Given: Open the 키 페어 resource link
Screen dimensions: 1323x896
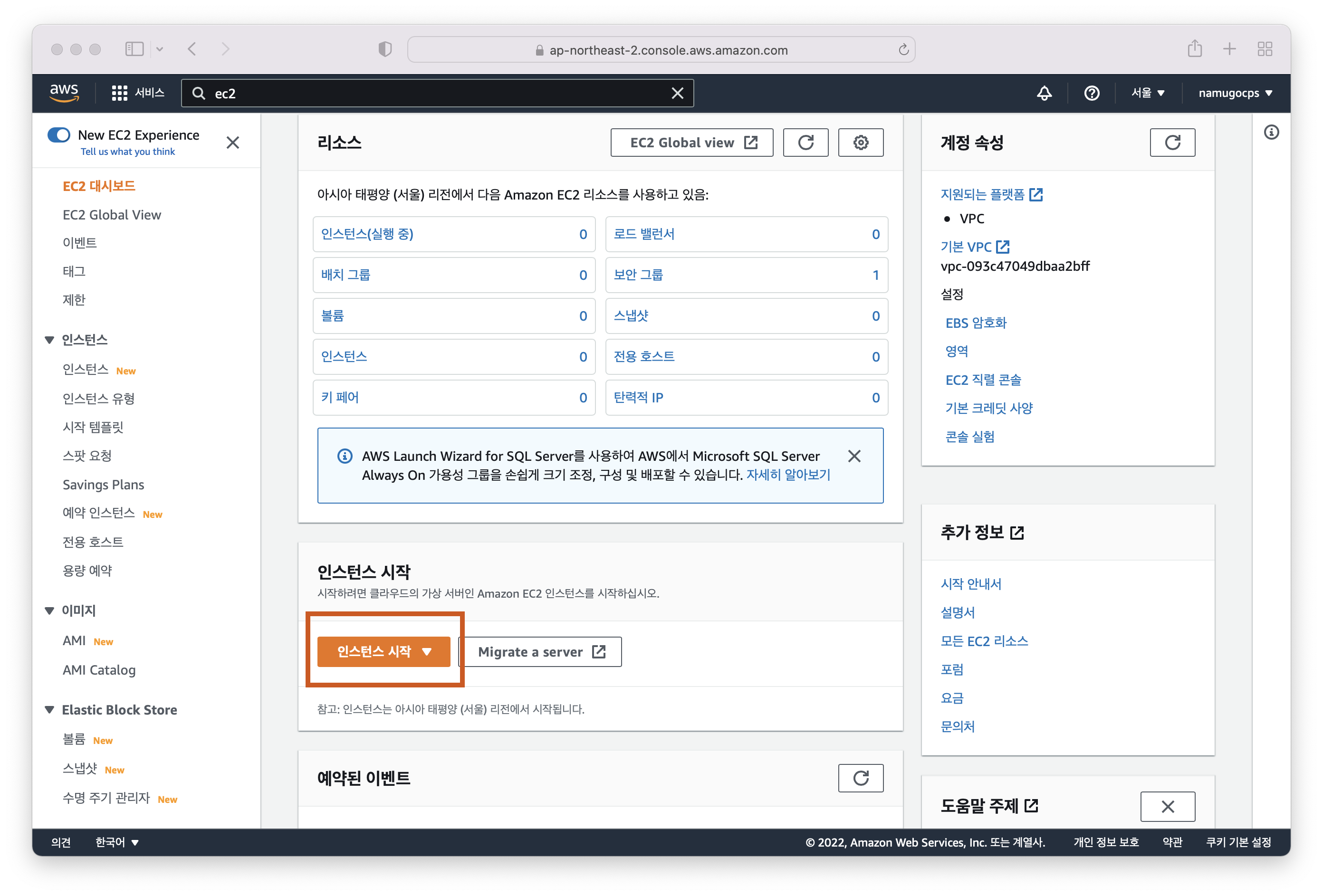Looking at the screenshot, I should [x=340, y=397].
